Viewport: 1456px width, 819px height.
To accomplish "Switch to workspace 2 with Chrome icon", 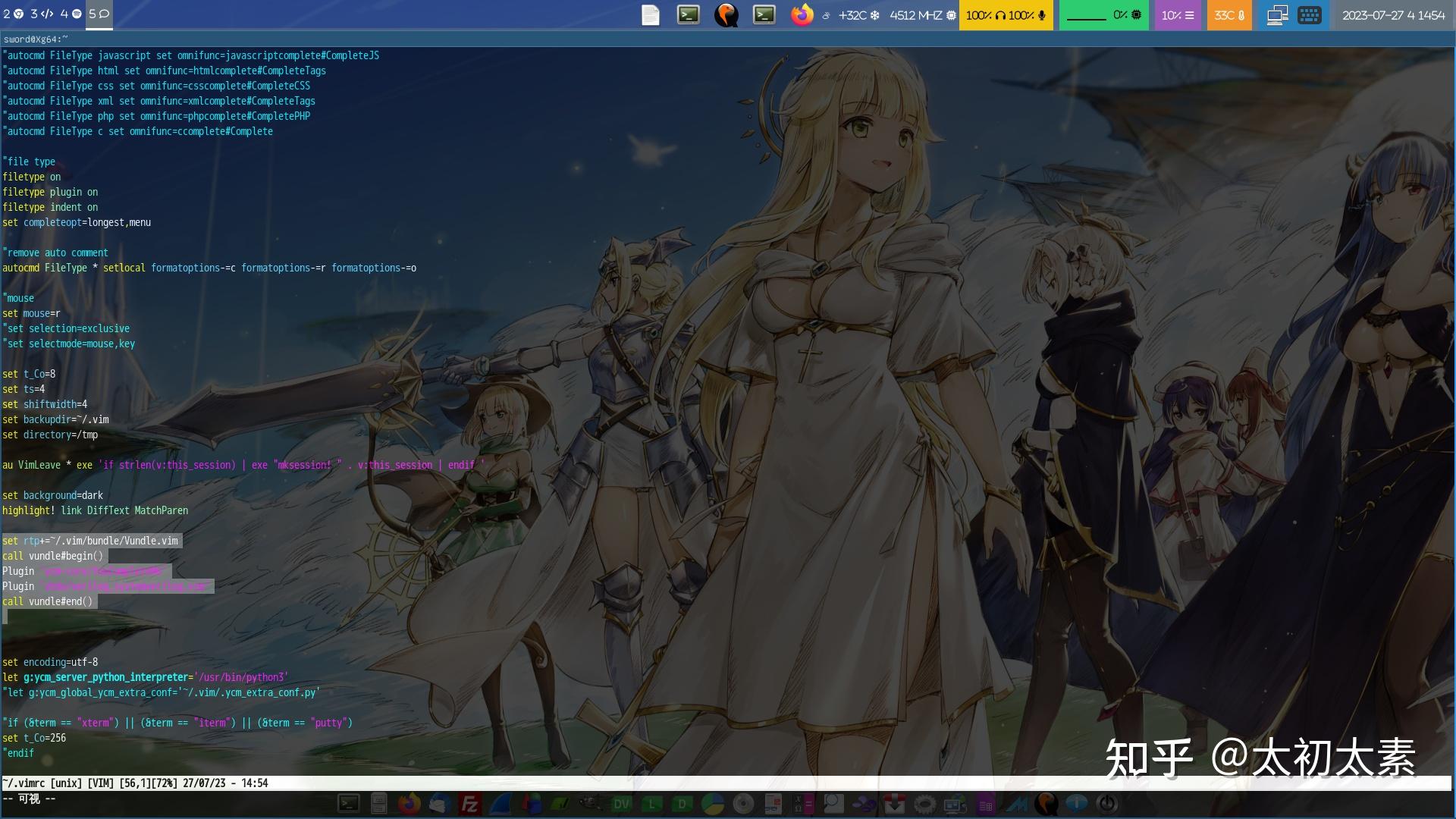I will 14,14.
